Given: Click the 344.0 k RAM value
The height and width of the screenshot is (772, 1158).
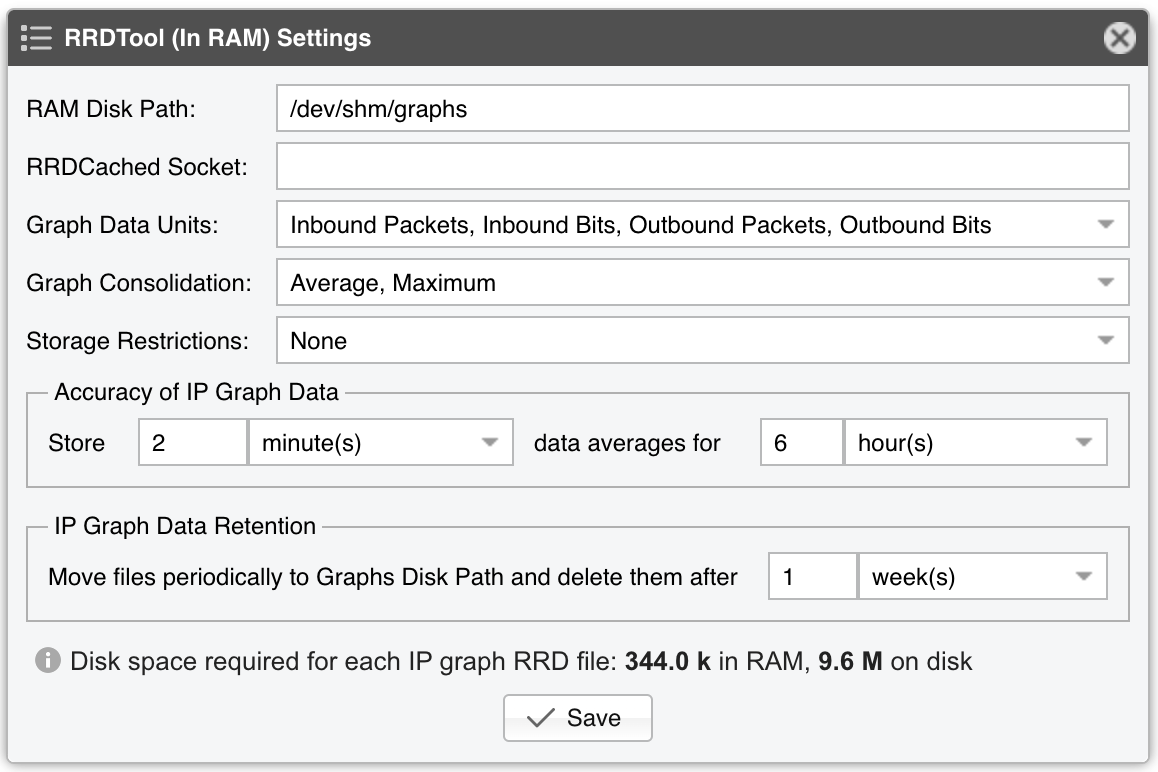Looking at the screenshot, I should coord(668,660).
